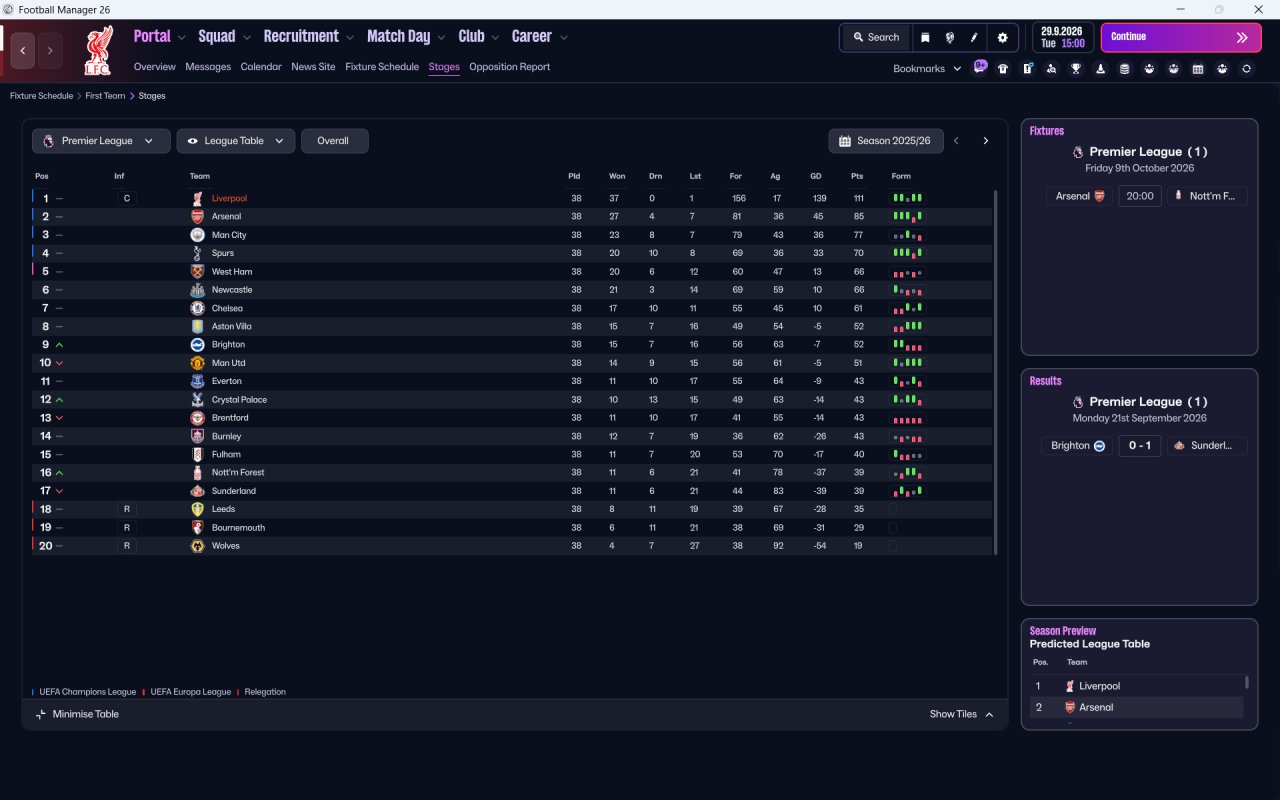1280x800 pixels.
Task: Sort by the GD column header
Action: pyautogui.click(x=816, y=176)
